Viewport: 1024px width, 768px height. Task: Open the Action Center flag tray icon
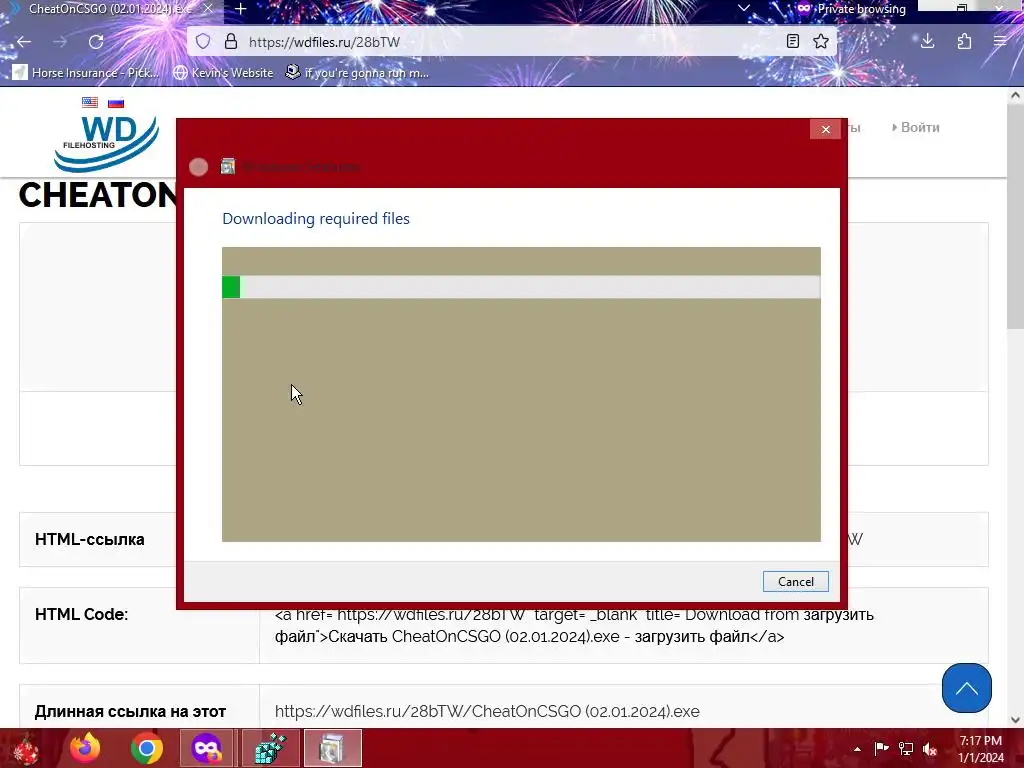[881, 748]
